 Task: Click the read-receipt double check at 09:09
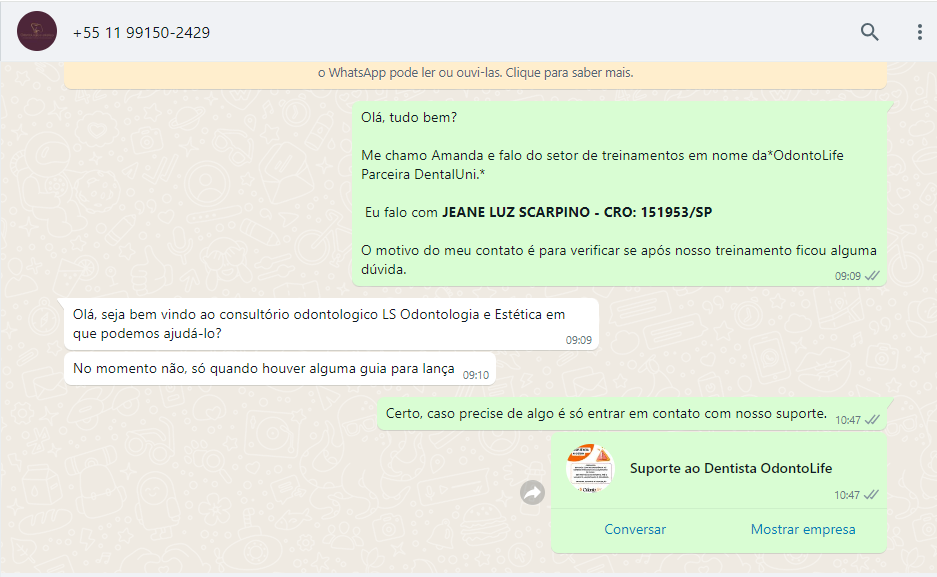[872, 275]
